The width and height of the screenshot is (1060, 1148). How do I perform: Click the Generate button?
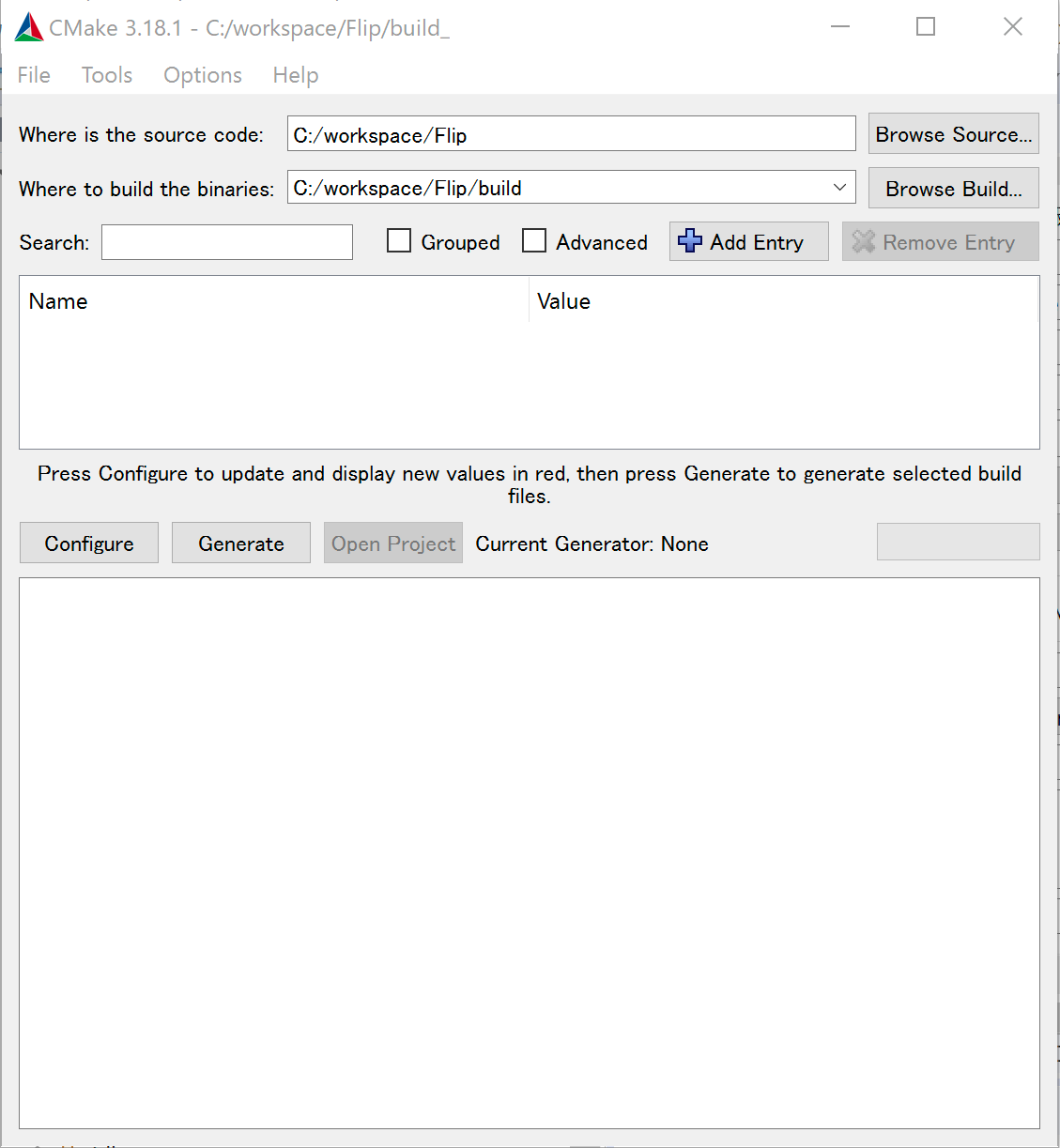coord(241,543)
